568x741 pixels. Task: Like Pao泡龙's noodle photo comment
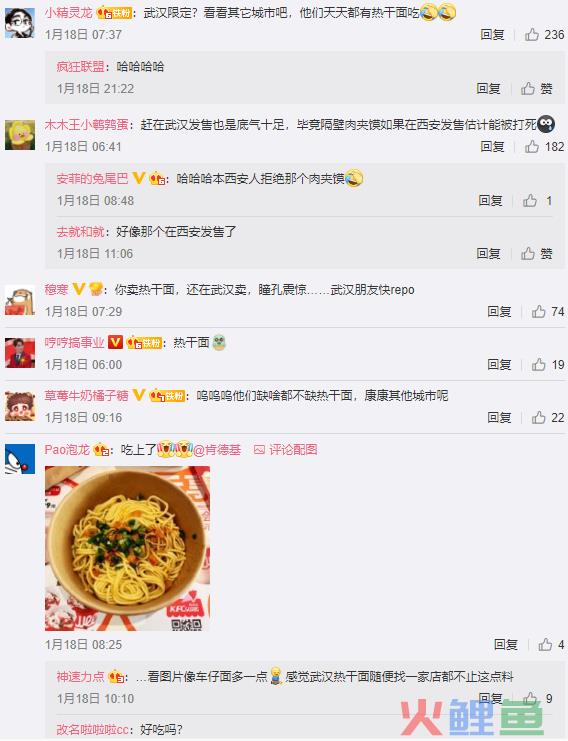tap(551, 645)
